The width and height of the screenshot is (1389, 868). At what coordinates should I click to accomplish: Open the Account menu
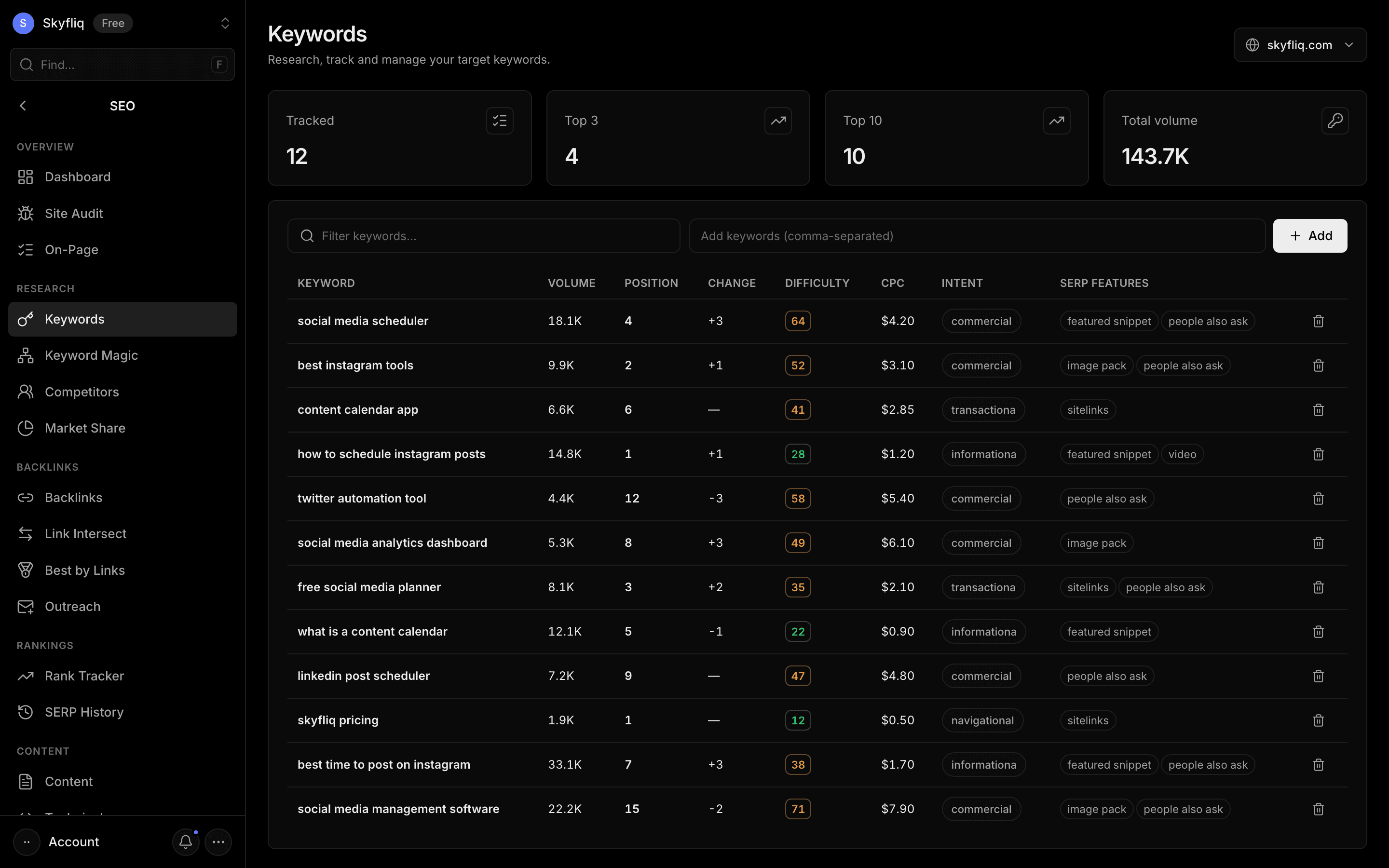[x=73, y=841]
